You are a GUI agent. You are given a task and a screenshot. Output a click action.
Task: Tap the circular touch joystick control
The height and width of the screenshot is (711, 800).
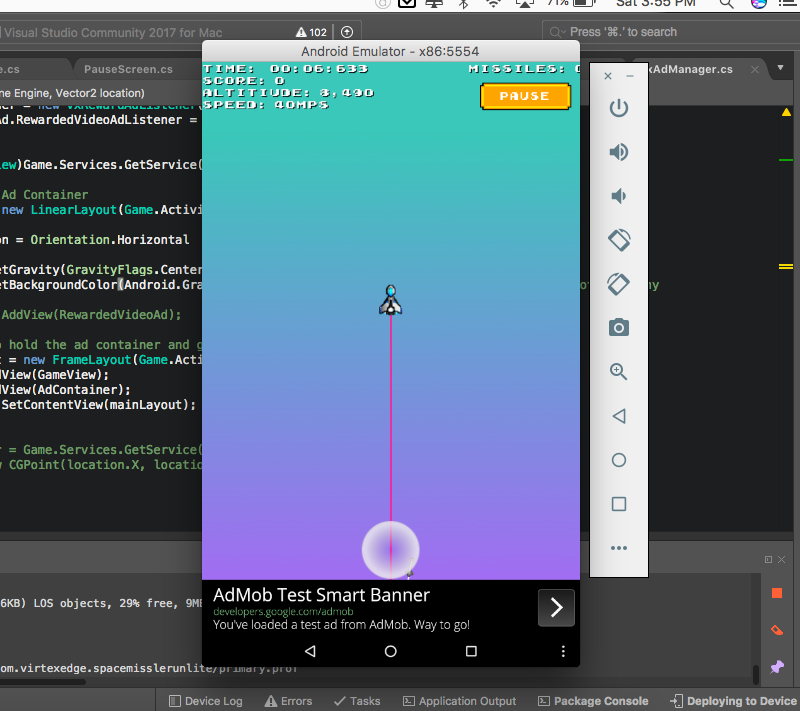(x=390, y=549)
